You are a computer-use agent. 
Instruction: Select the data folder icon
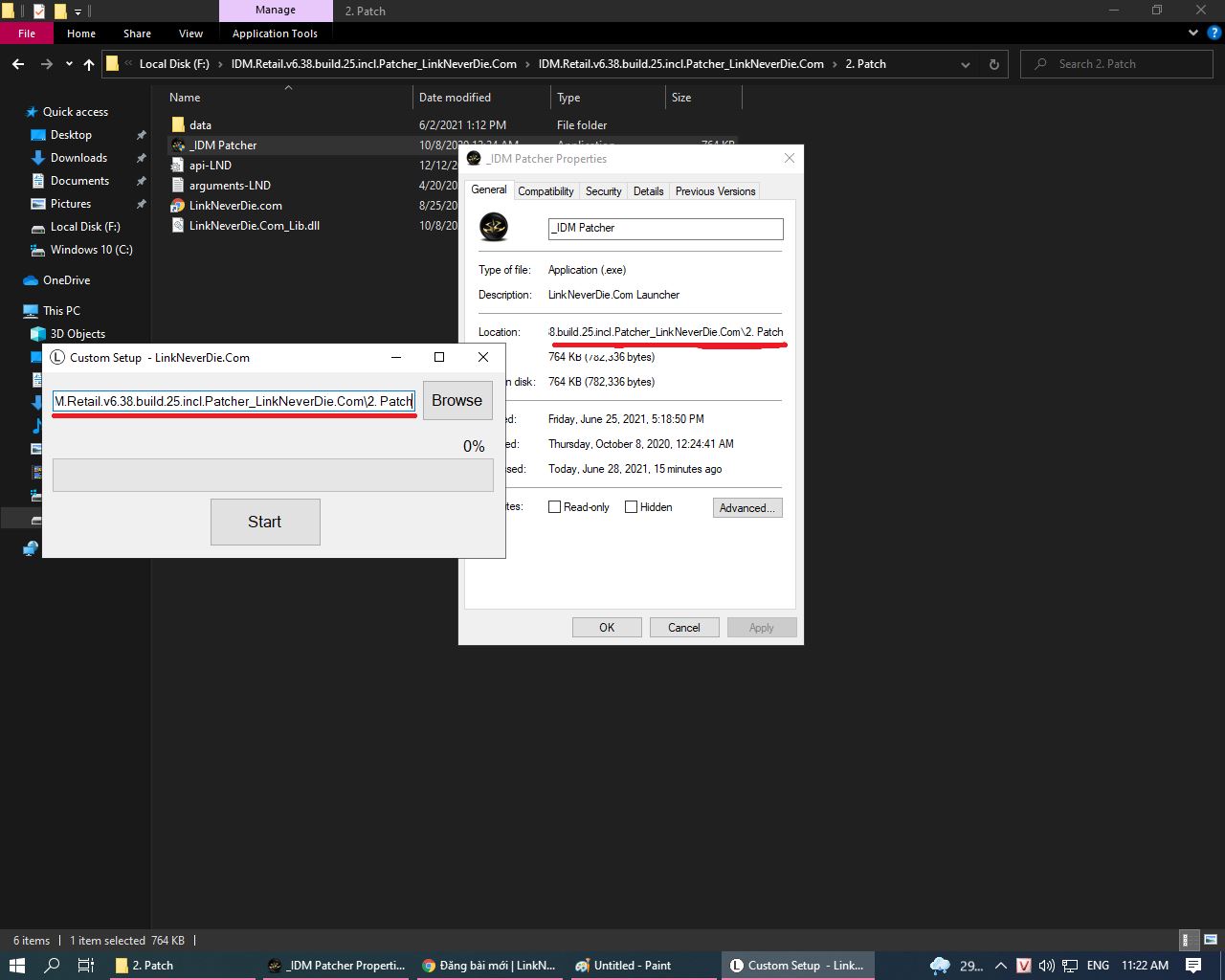point(178,125)
